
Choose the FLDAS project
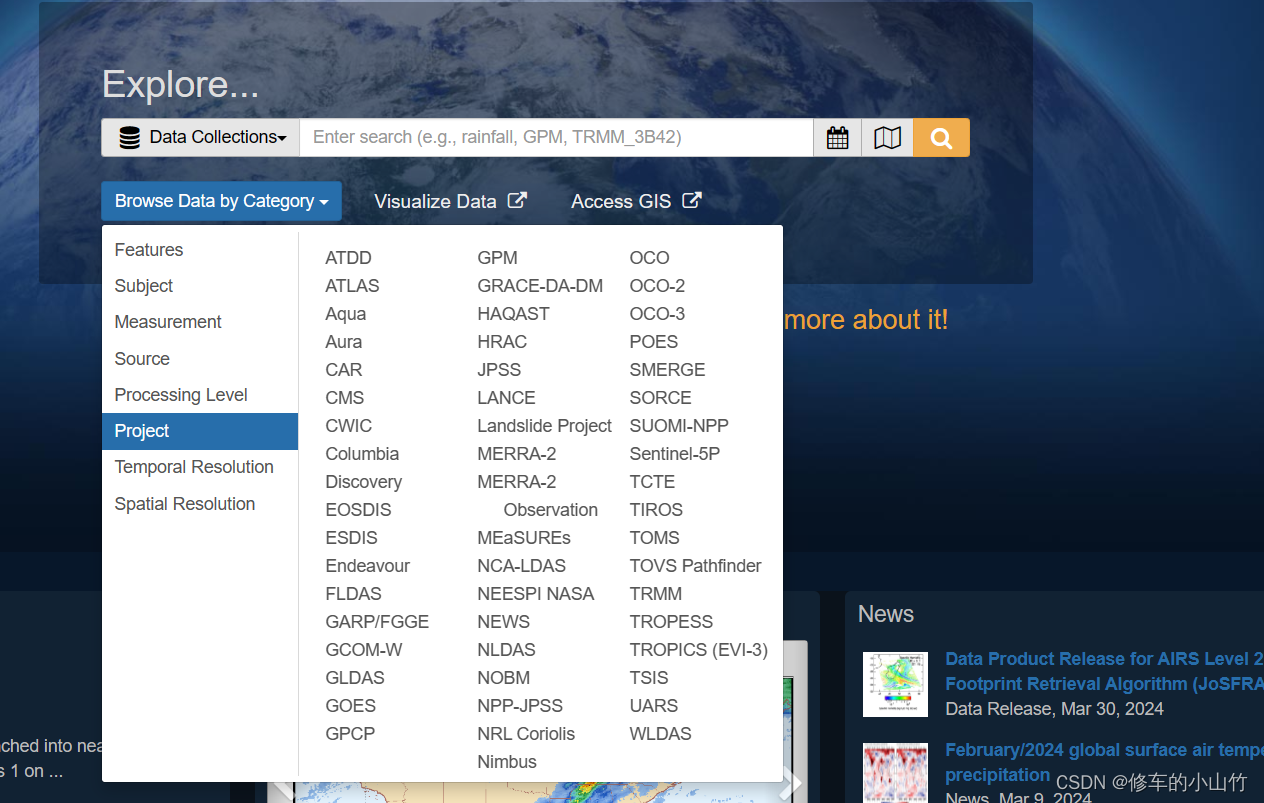click(353, 594)
